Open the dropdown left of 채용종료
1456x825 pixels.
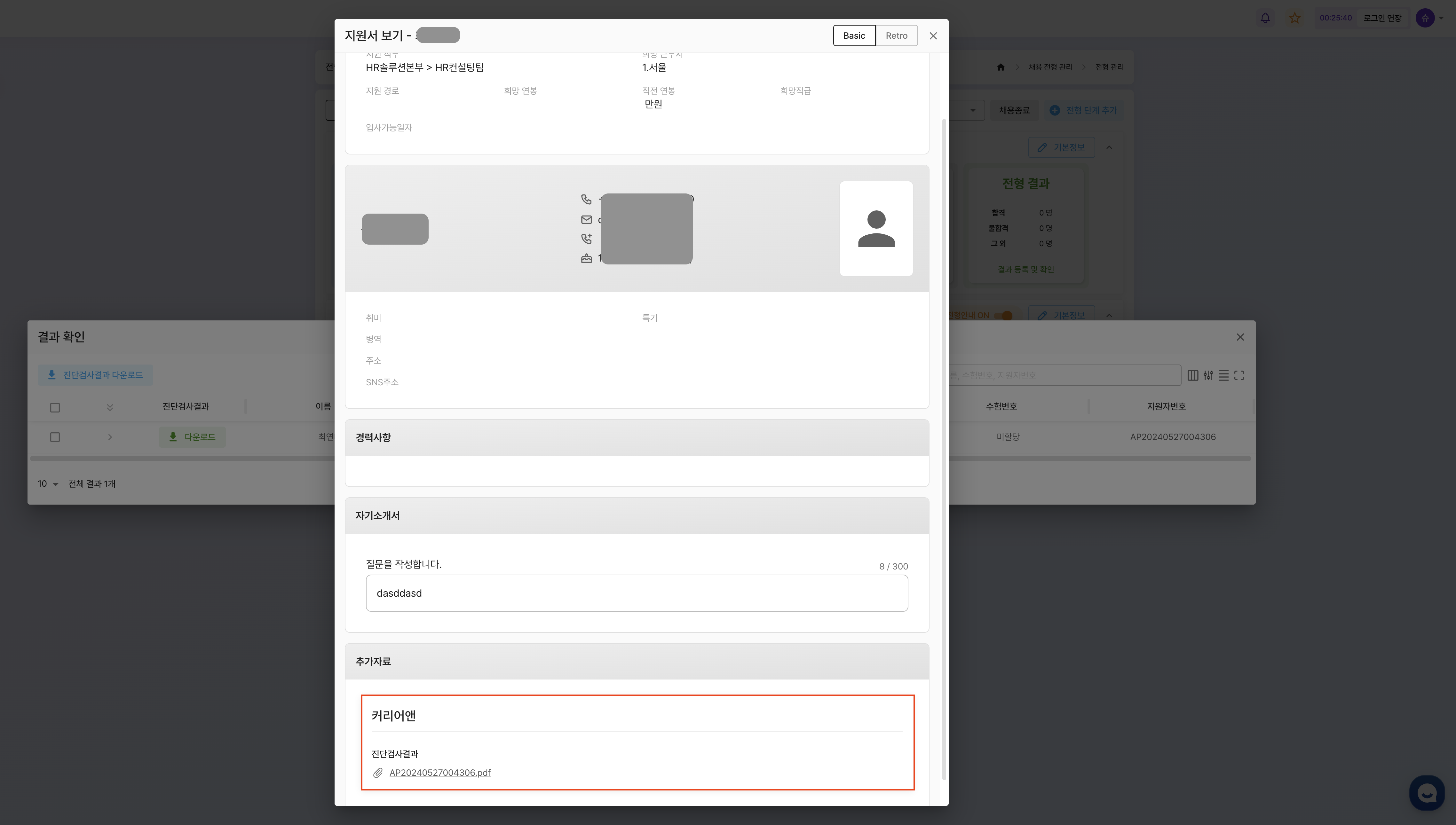point(968,111)
